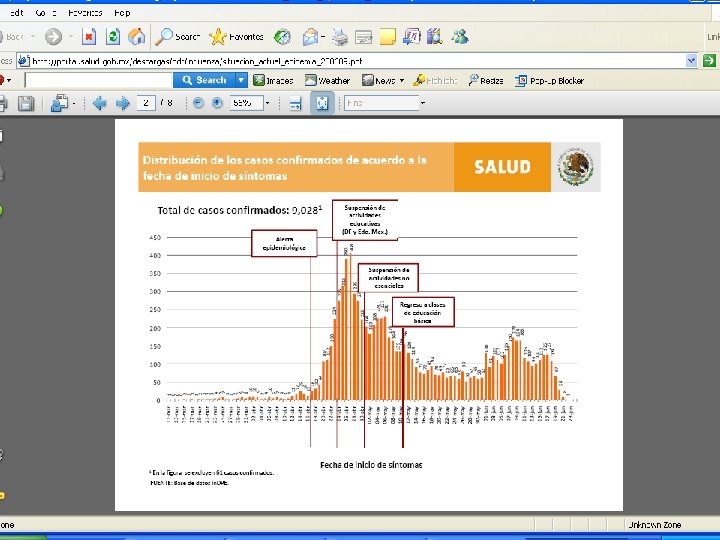Open the Favorites pane
The height and width of the screenshot is (540, 720).
coord(236,37)
